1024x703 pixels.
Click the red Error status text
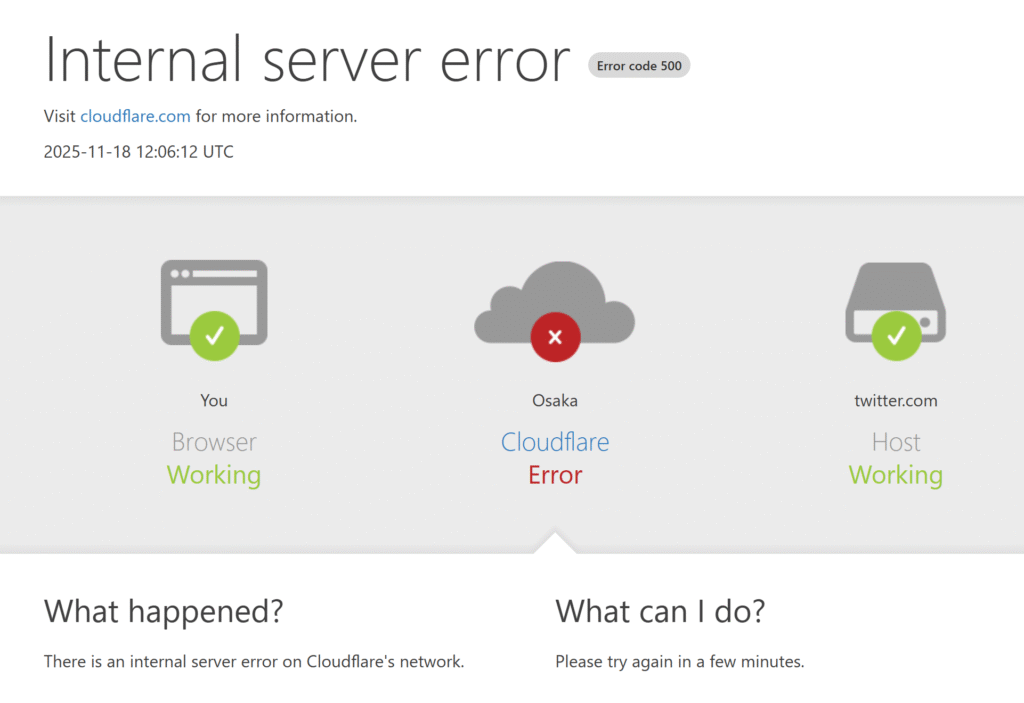coord(555,475)
